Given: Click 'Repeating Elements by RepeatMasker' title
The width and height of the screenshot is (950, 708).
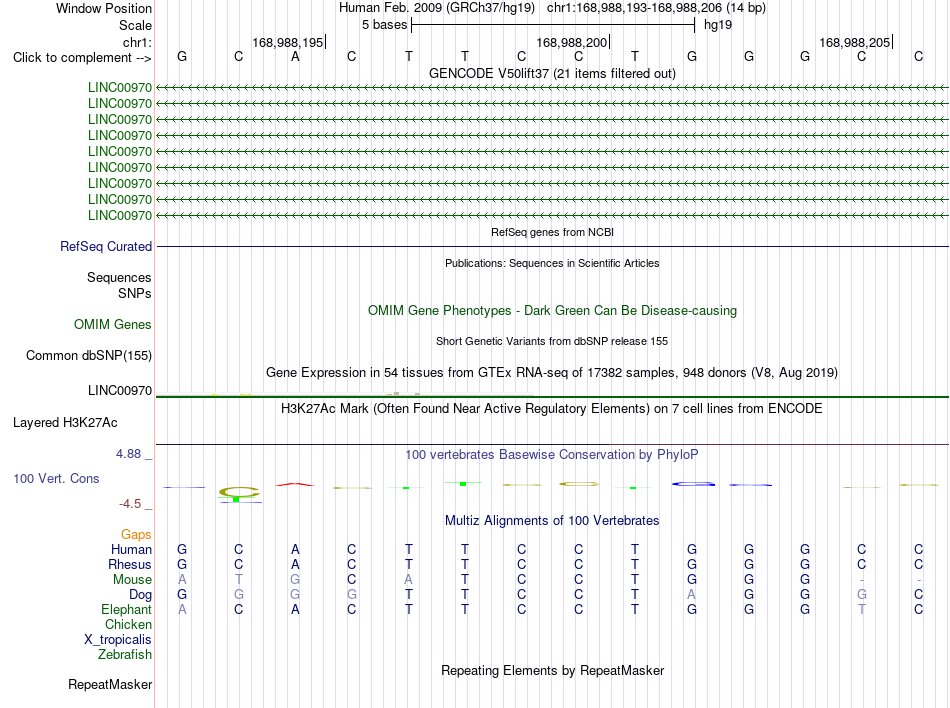Looking at the screenshot, I should click(x=552, y=670).
